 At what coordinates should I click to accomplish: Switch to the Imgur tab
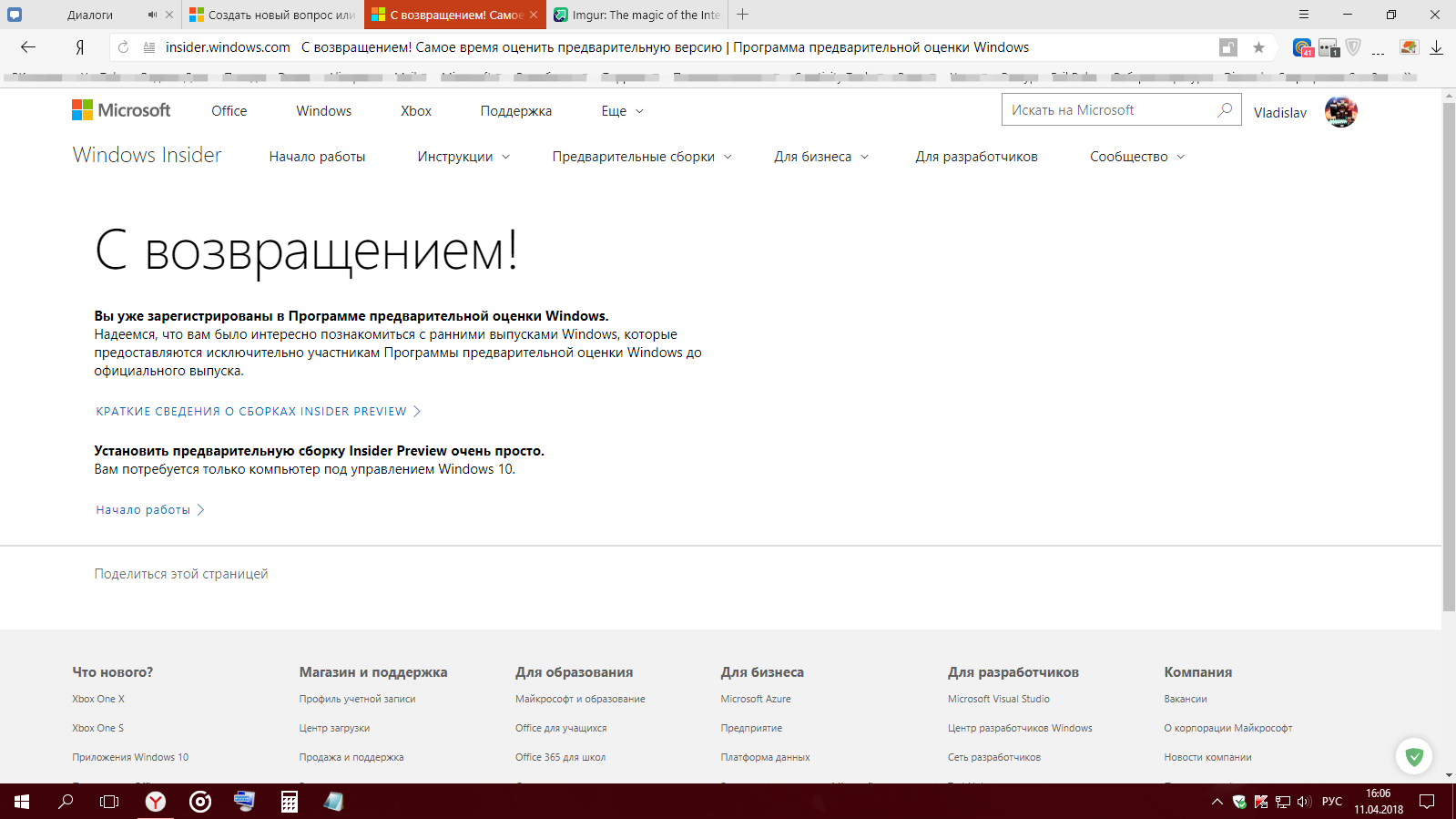[x=637, y=15]
